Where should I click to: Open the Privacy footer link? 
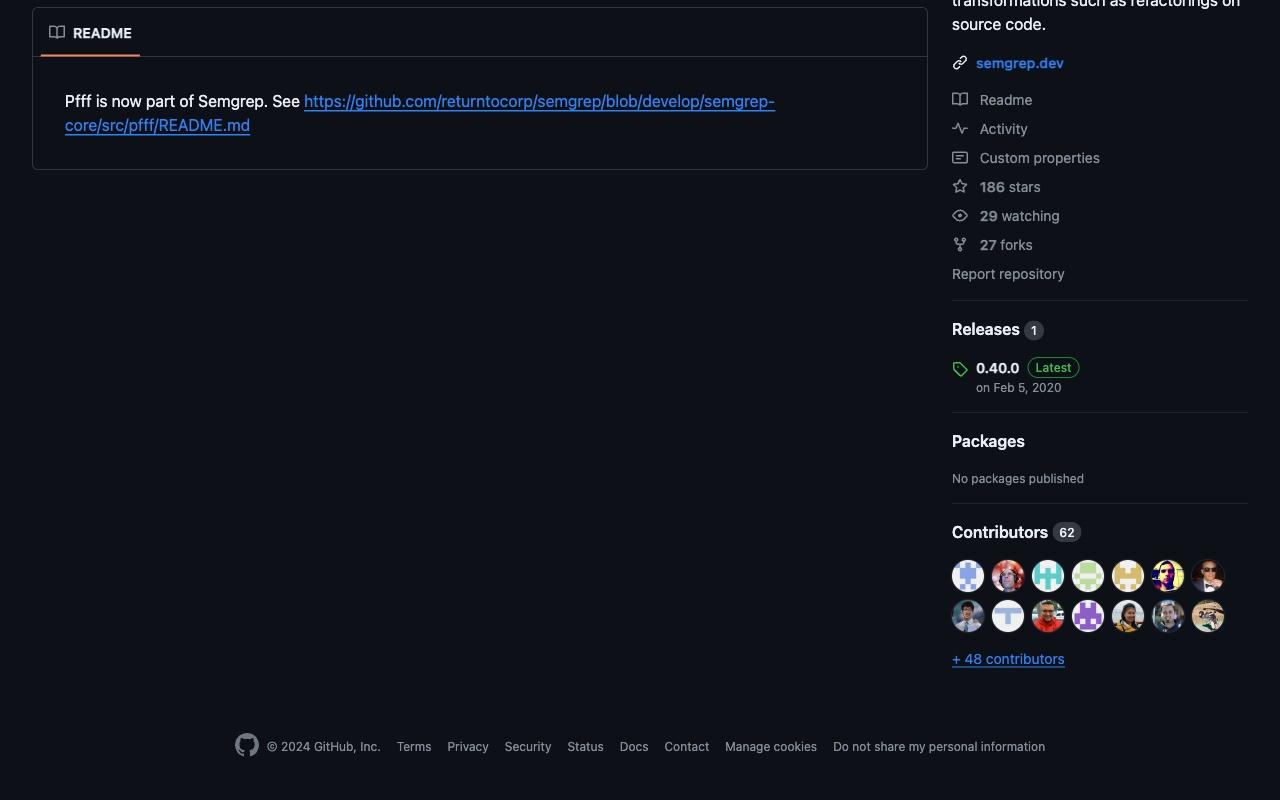pos(468,747)
